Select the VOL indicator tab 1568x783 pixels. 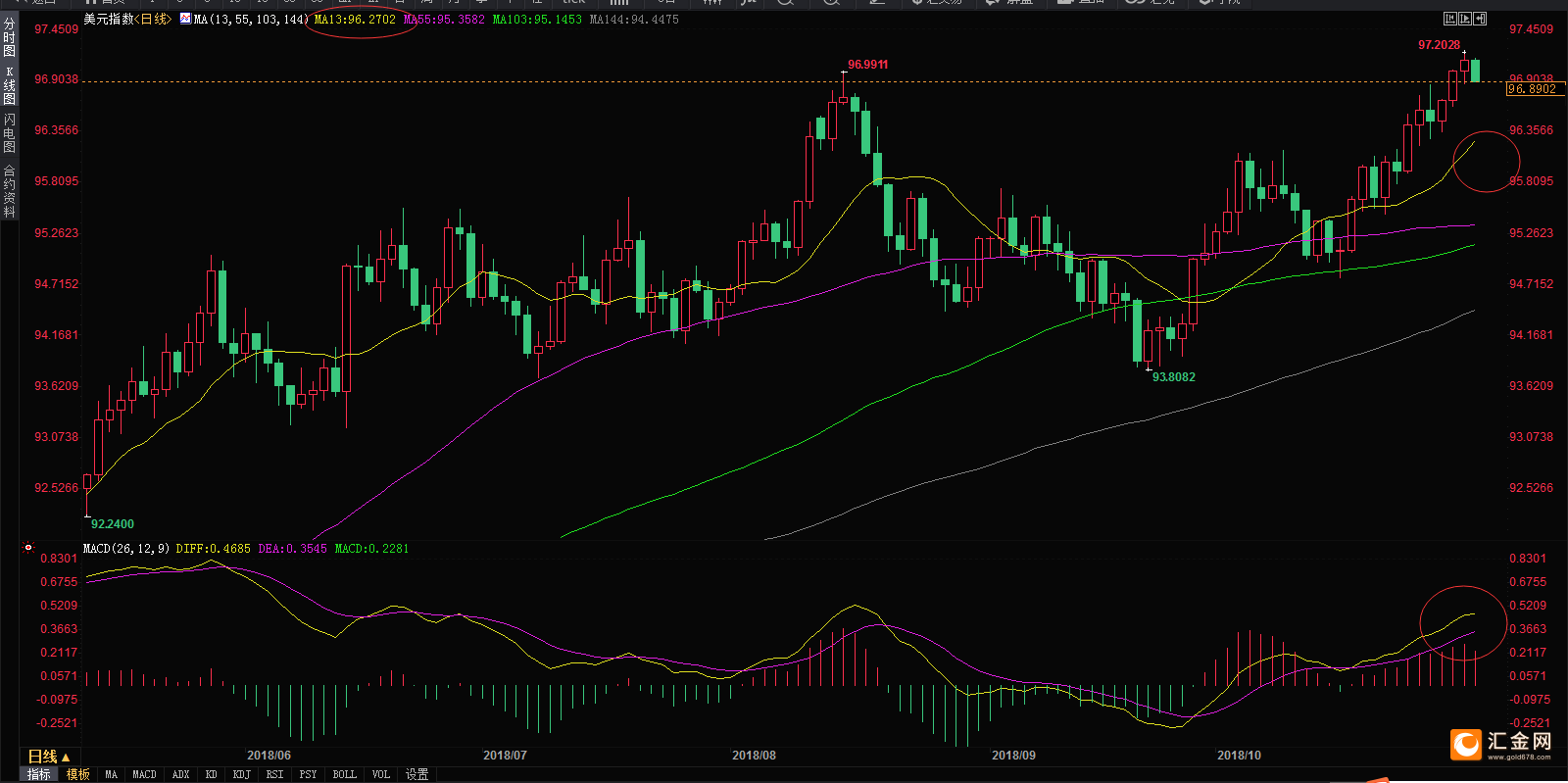point(381,774)
